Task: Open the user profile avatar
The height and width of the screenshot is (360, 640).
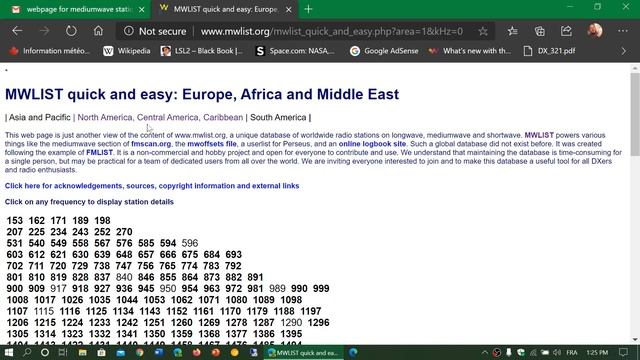Action: click(595, 31)
